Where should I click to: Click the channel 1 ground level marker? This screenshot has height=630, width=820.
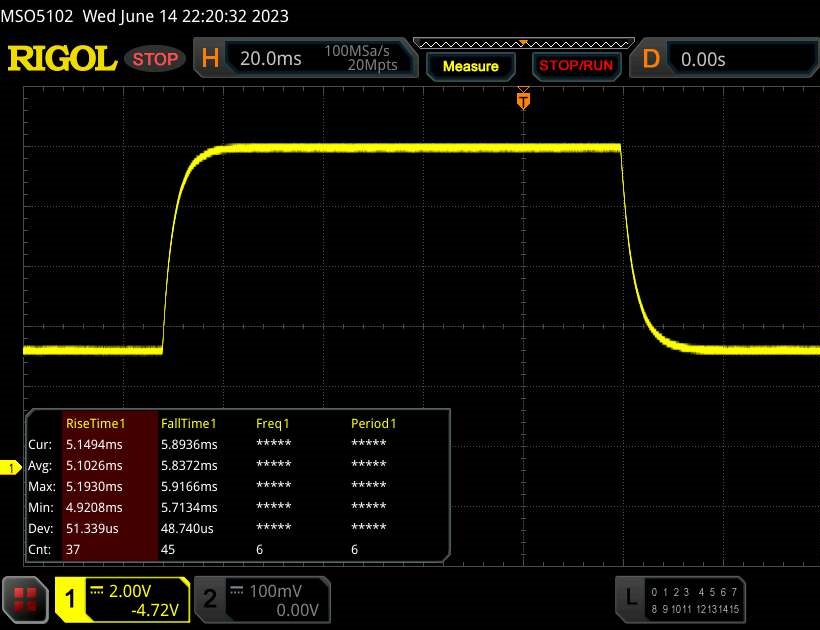coord(12,468)
